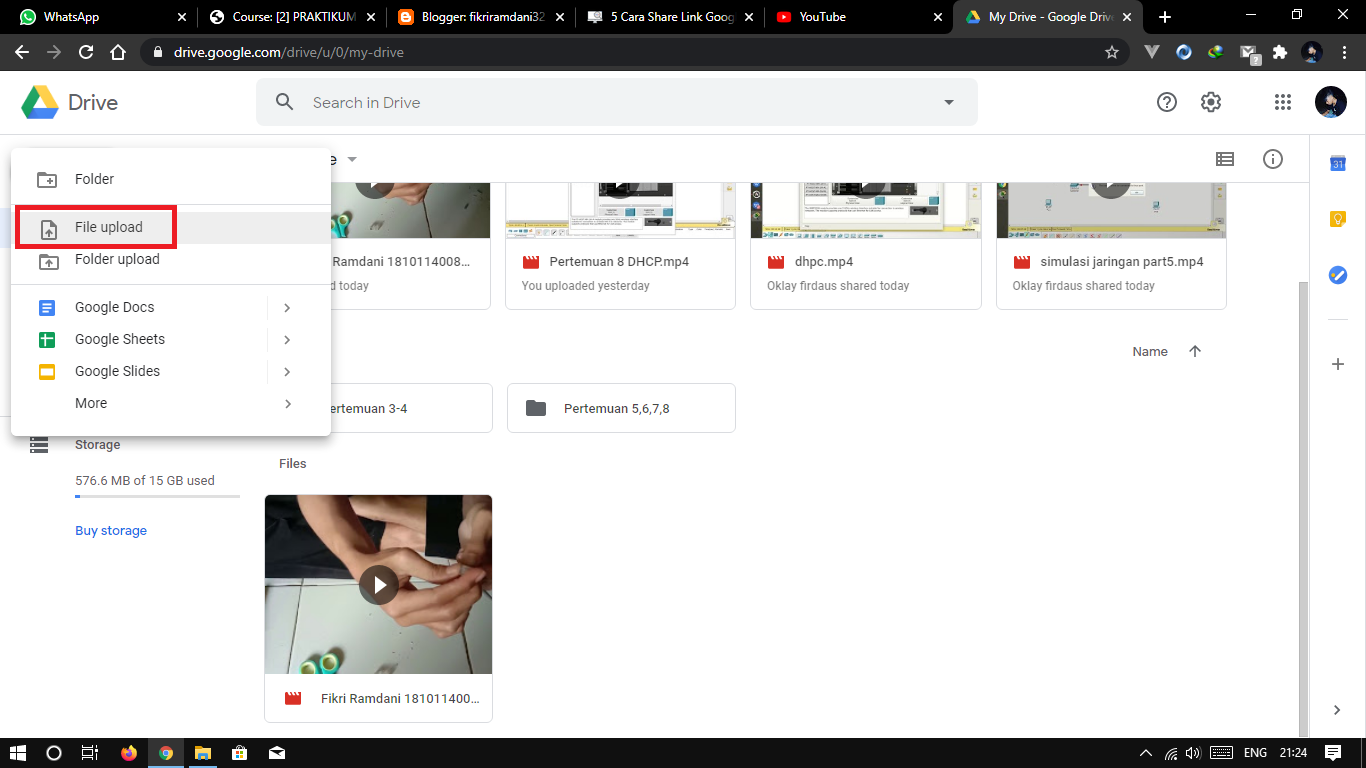Screen dimensions: 1366x768
Task: Click the gray V extension icon
Action: tap(1152, 52)
